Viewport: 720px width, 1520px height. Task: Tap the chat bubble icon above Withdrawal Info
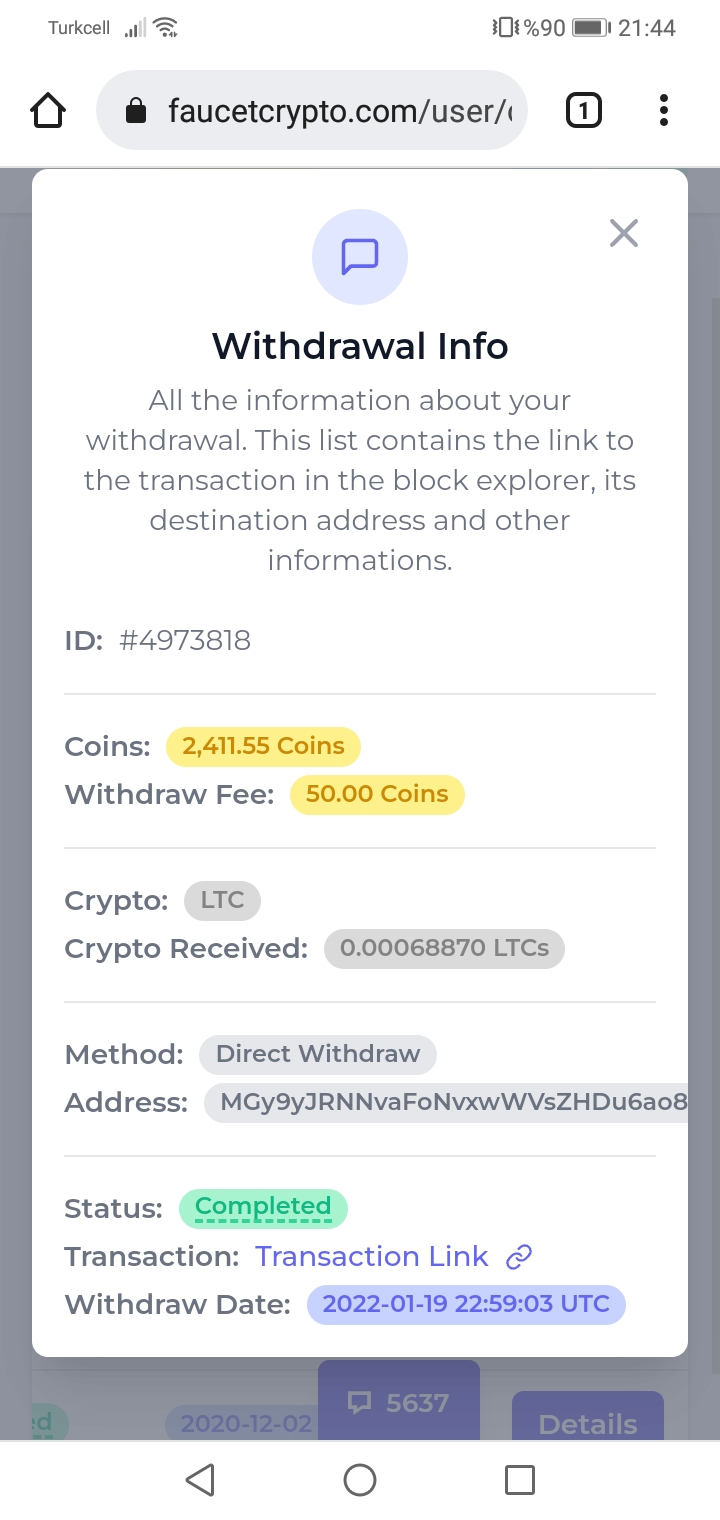(360, 256)
